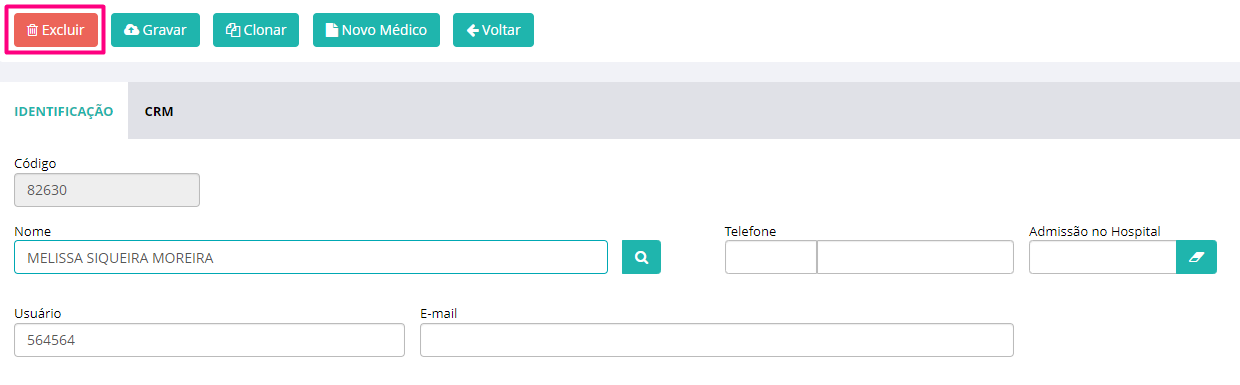Focus the Nome field with MELISSA SIQUEIRA MOREIRA
The image size is (1240, 385).
[311, 257]
